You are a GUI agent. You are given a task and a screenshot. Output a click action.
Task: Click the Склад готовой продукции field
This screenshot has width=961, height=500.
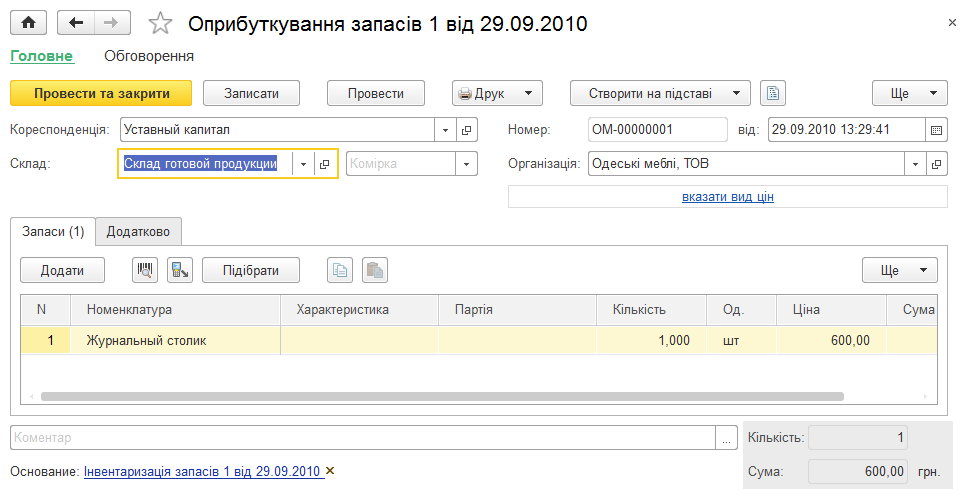coord(205,164)
